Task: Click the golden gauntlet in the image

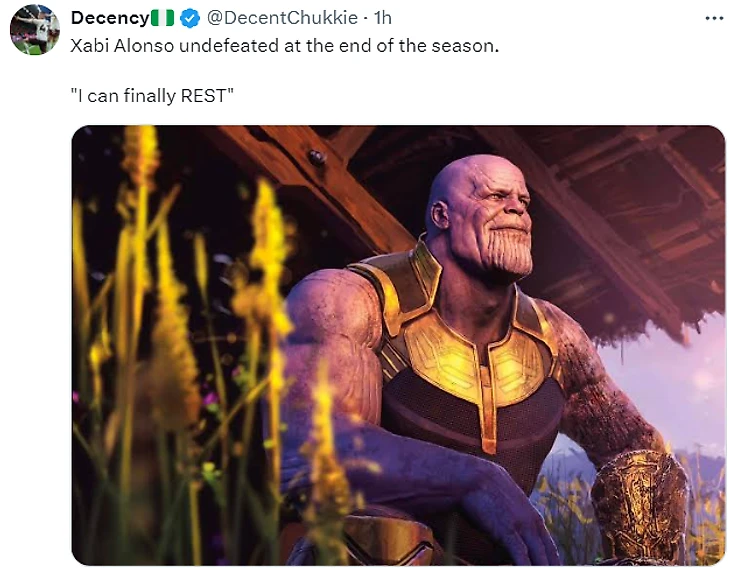Action: point(641,505)
